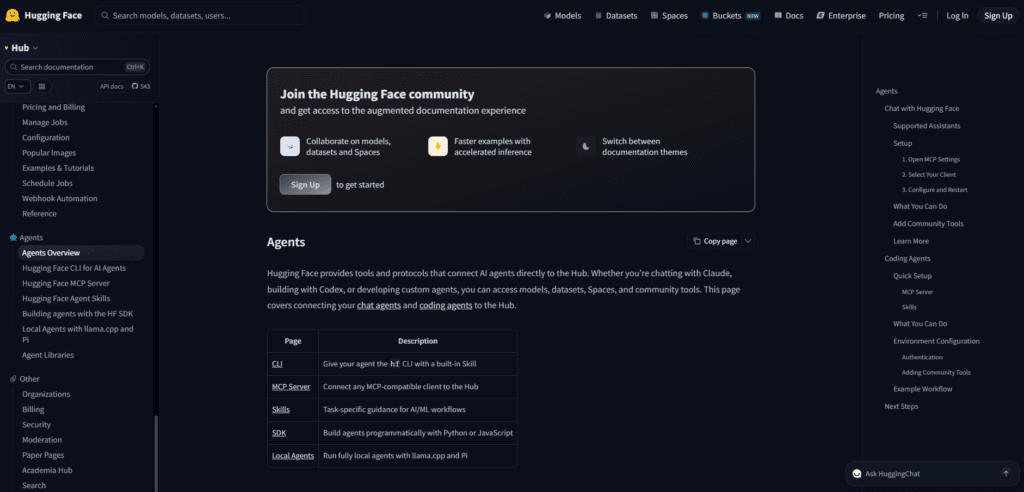This screenshot has height=492, width=1024.
Task: Open the SDK table link
Action: point(279,433)
